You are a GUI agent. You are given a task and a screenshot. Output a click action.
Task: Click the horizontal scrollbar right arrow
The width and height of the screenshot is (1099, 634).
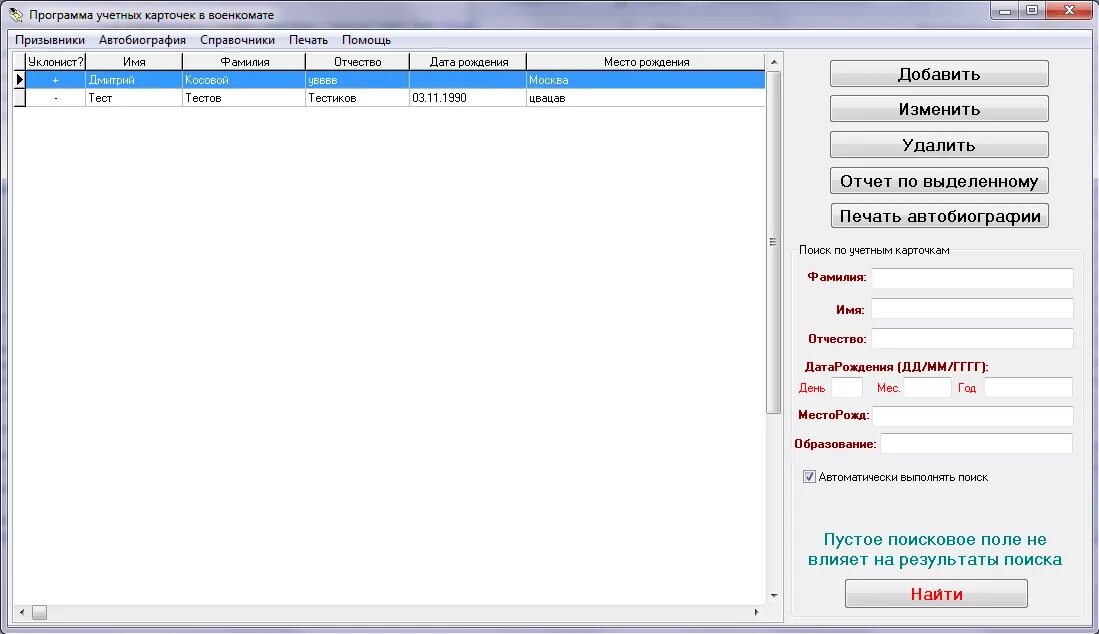click(756, 612)
